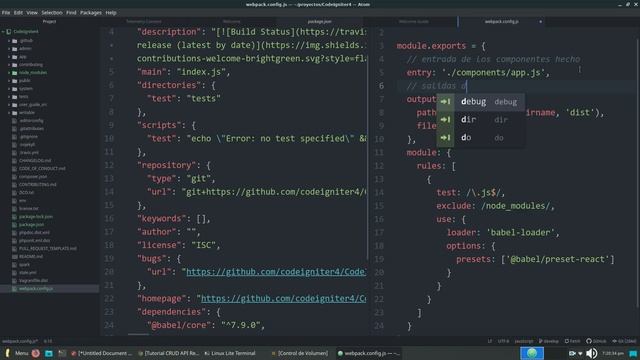This screenshot has width=640, height=360.
Task: Change the JavaScript grammar selector
Action: tap(523, 341)
